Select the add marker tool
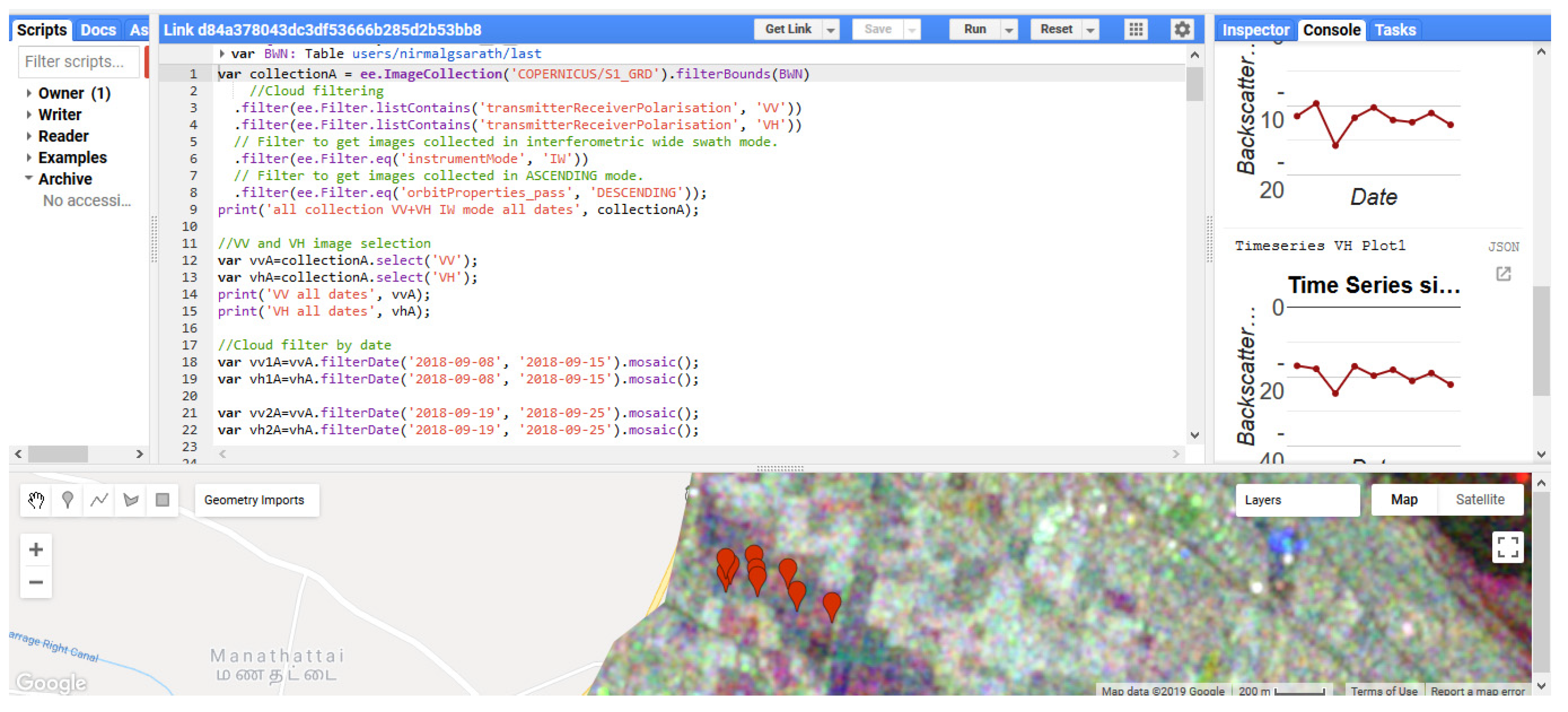 [68, 500]
